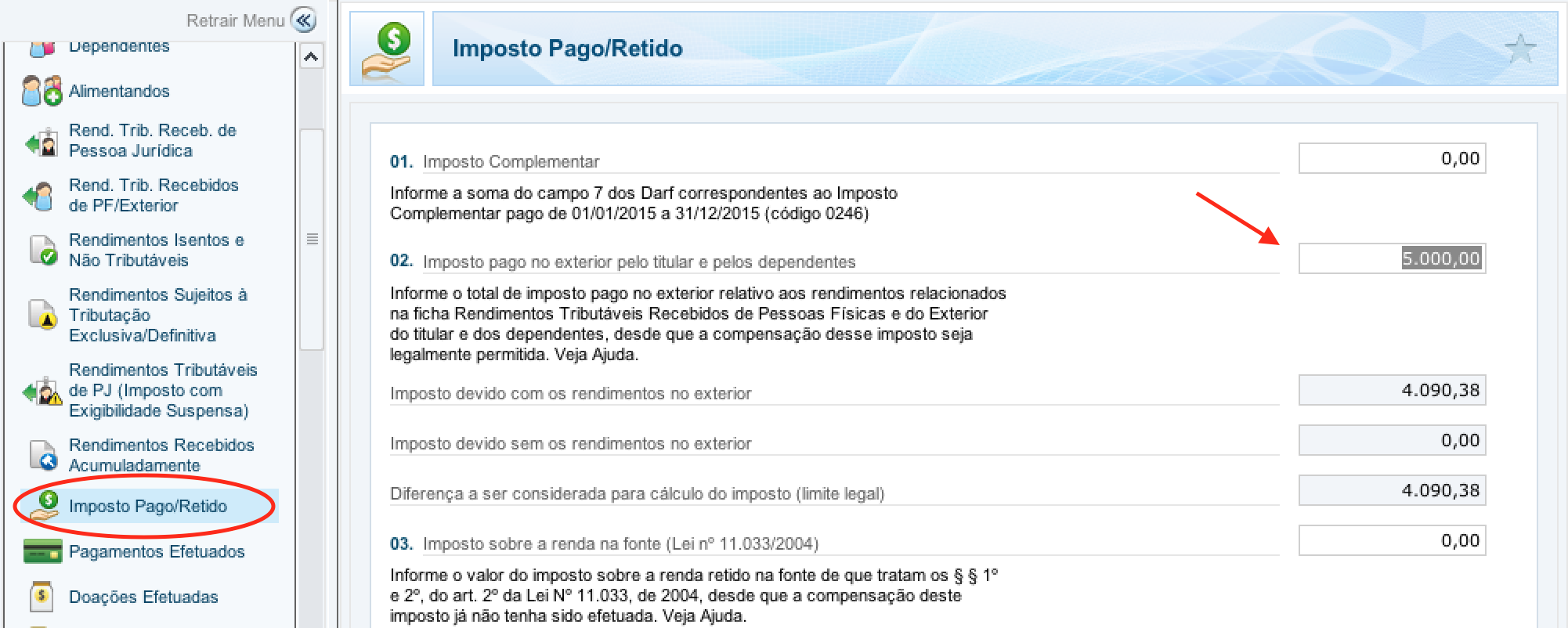Click the 'Imposto devido com os rendimentos no exterior' label
The width and height of the screenshot is (1568, 628).
[570, 393]
